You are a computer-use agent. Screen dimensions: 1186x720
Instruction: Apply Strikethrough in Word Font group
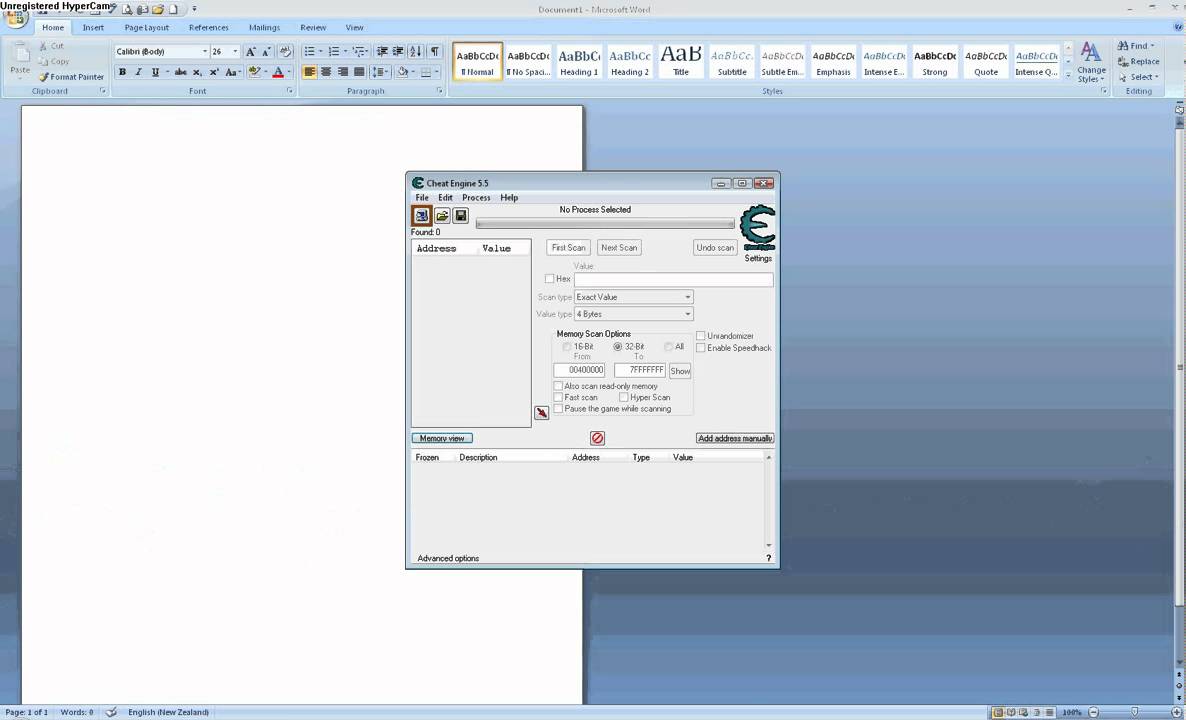coord(180,72)
